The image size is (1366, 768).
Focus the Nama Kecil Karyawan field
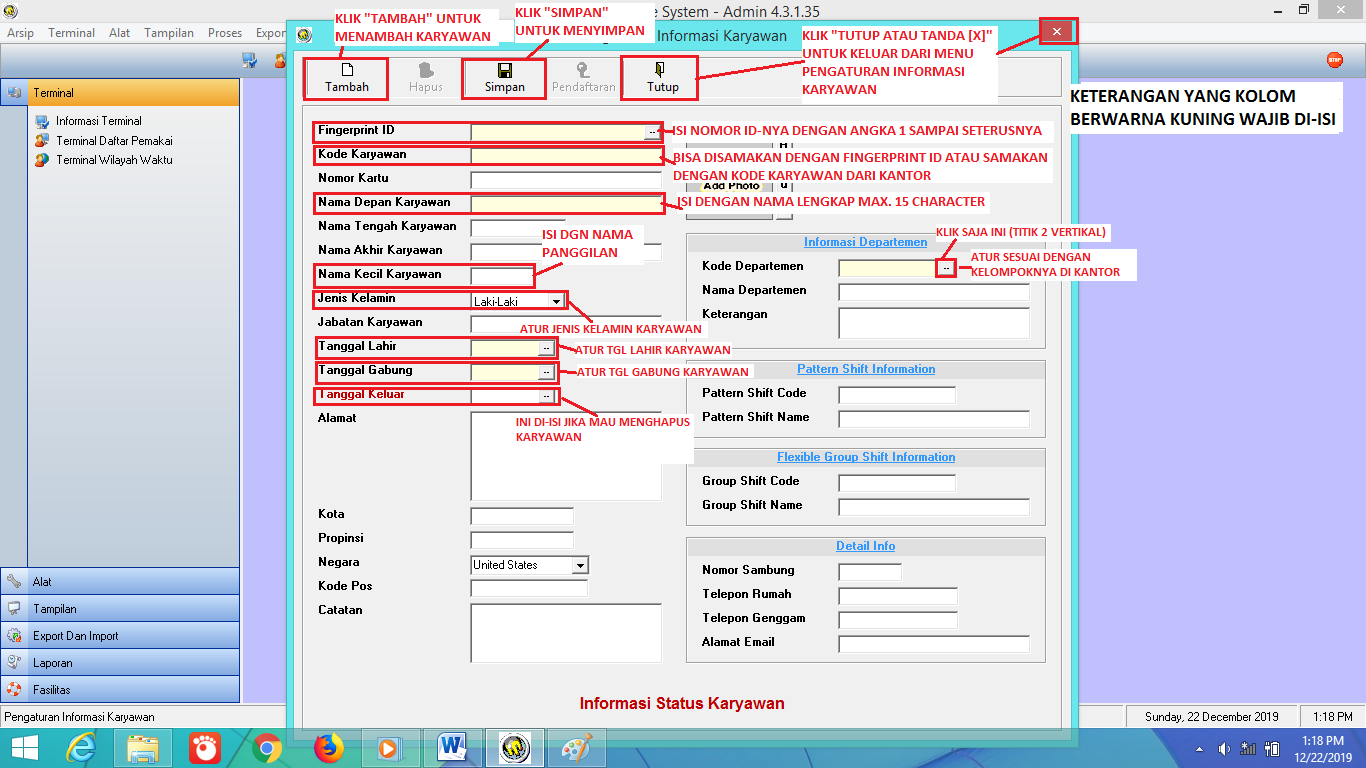pyautogui.click(x=502, y=276)
